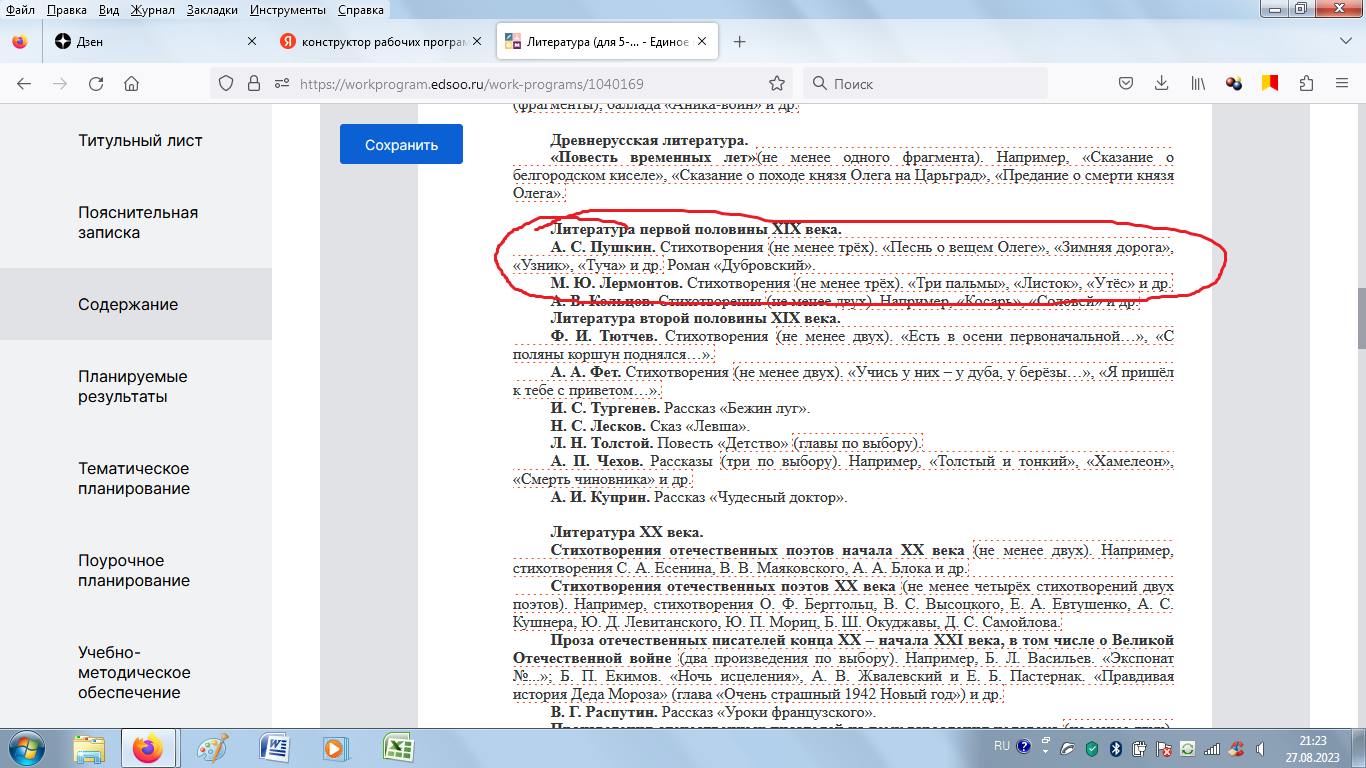Open the Downloads panel arrow
This screenshot has width=1366, height=768.
tap(1161, 84)
